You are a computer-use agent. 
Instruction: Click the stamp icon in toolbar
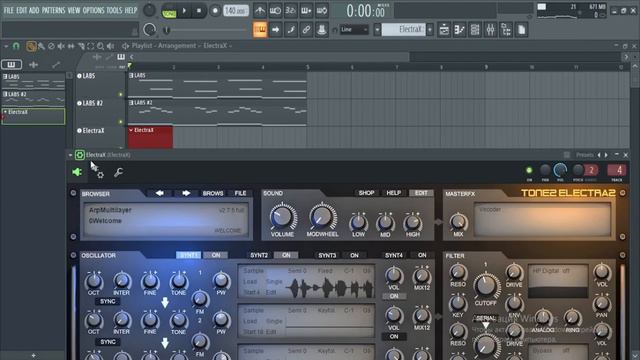pos(322,30)
